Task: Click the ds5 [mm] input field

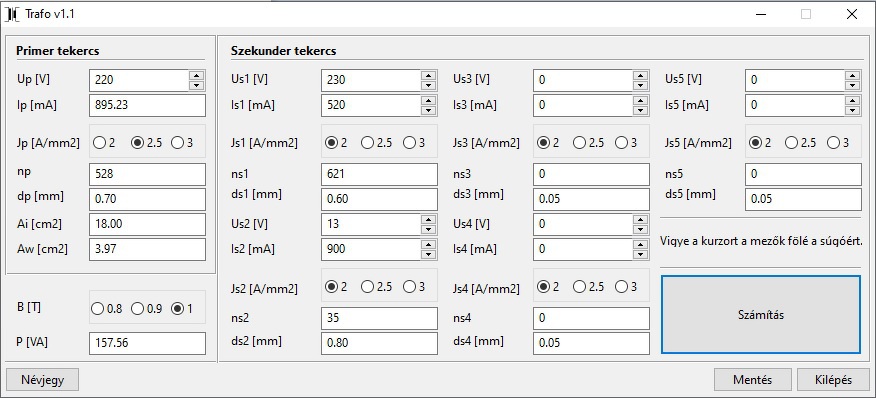Action: click(803, 199)
